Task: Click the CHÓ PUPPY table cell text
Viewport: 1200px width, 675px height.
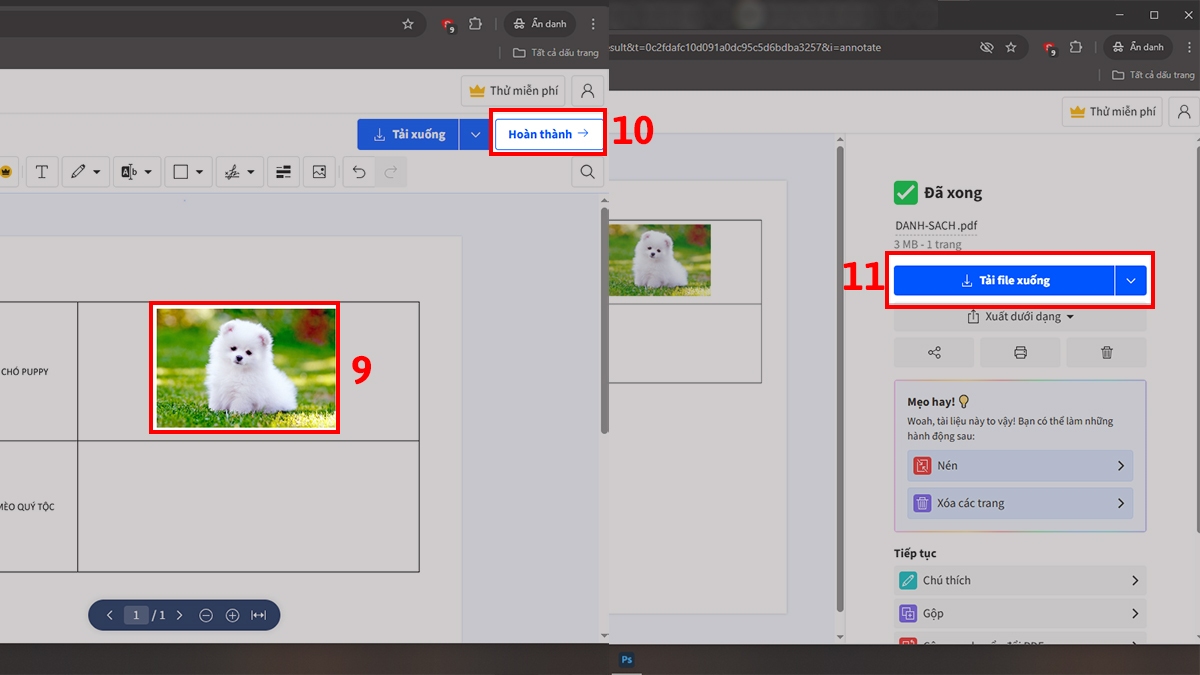Action: 25,372
